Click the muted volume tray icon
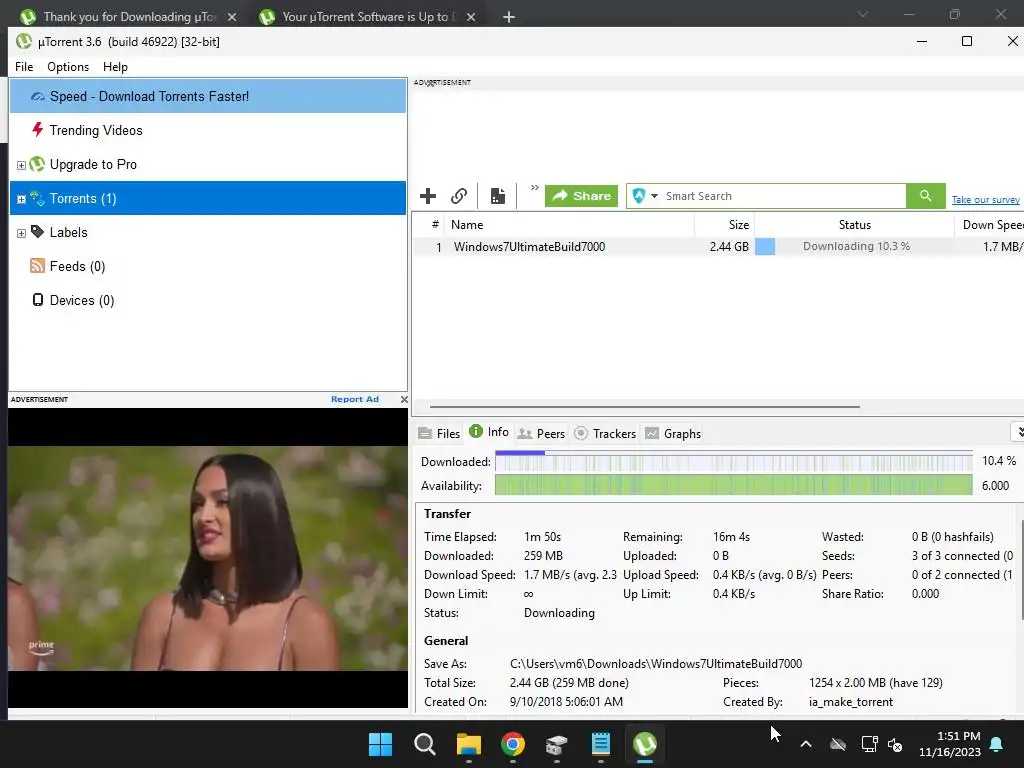The image size is (1024, 768). [895, 744]
